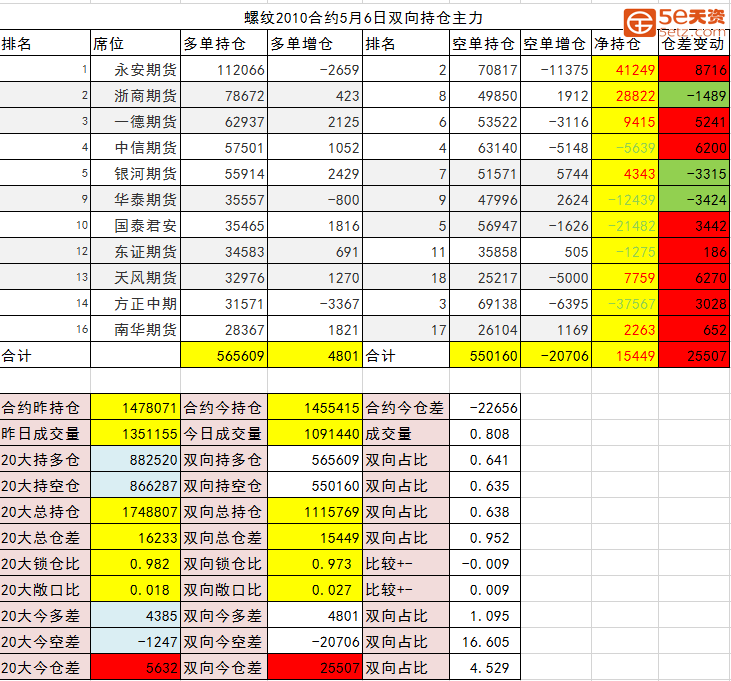Select value 1091440 for 今日成交量
Viewport: 731px width, 681px height.
coord(315,434)
